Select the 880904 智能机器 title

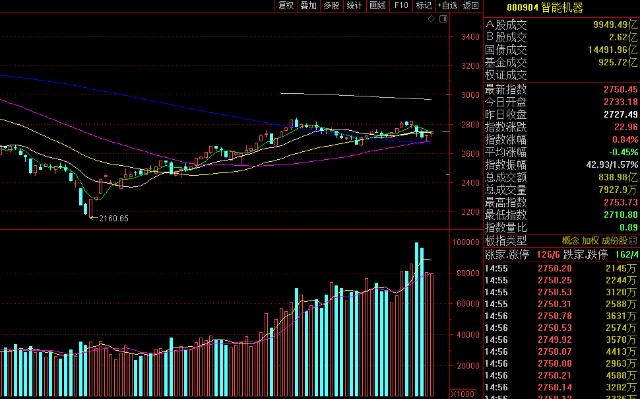[x=545, y=7]
